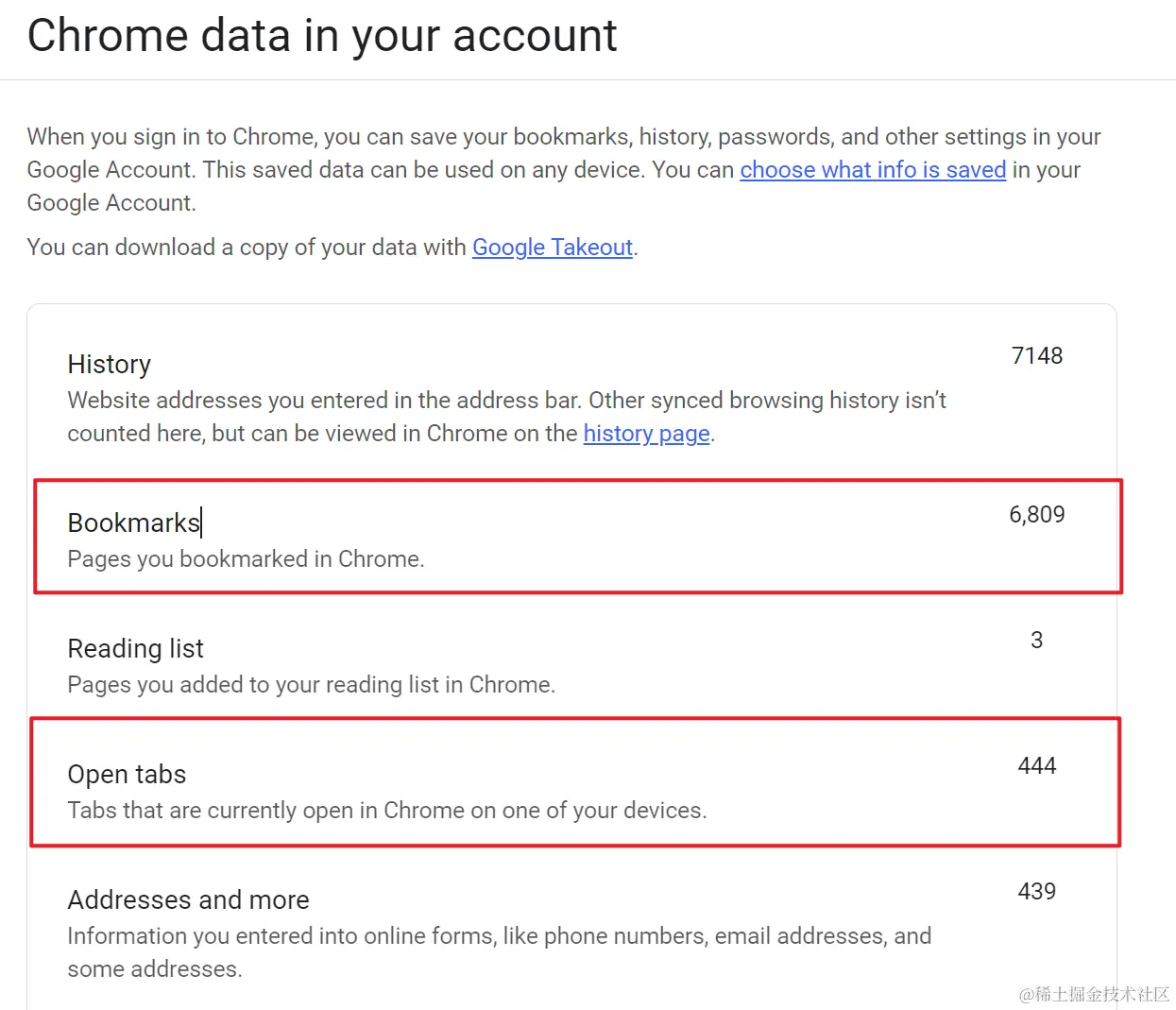Image resolution: width=1176 pixels, height=1010 pixels.
Task: Click the Addresses count 439
Action: pos(1036,892)
